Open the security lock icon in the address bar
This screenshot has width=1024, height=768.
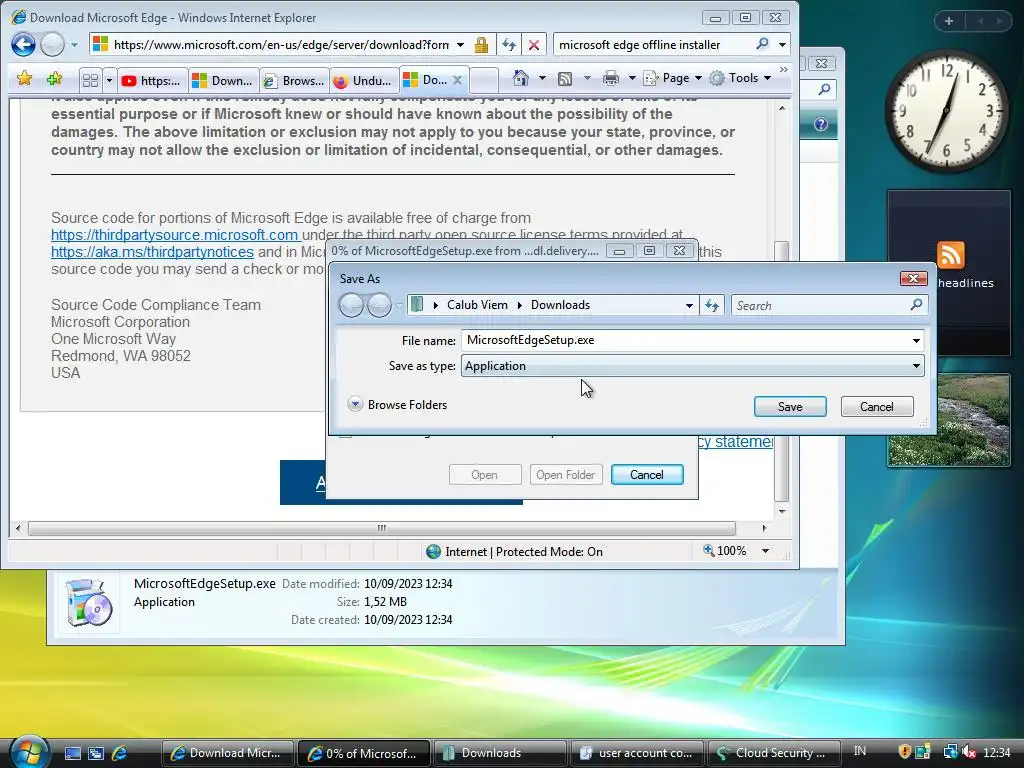pos(481,44)
